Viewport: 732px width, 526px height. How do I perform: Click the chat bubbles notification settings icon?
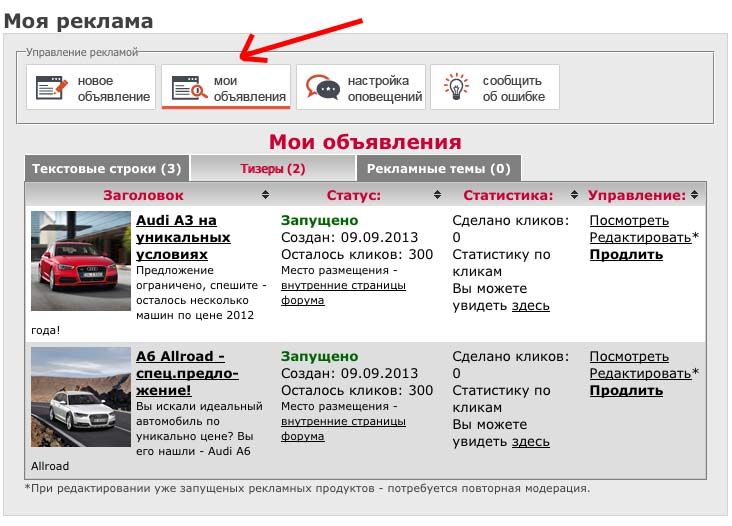point(323,87)
